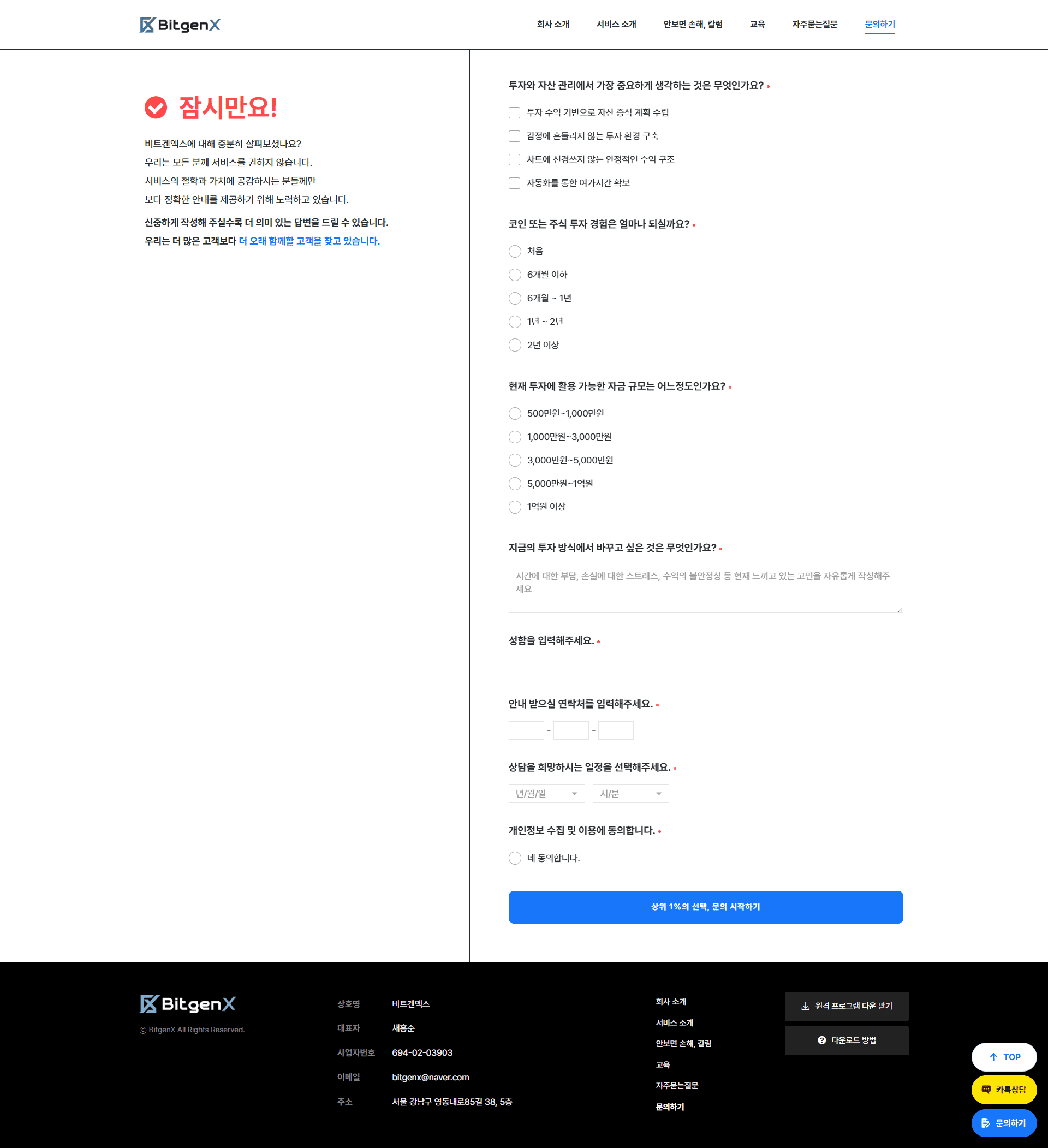The width and height of the screenshot is (1048, 1148).
Task: Choose 1,000만원~3,000만원 fund size
Action: click(x=515, y=437)
